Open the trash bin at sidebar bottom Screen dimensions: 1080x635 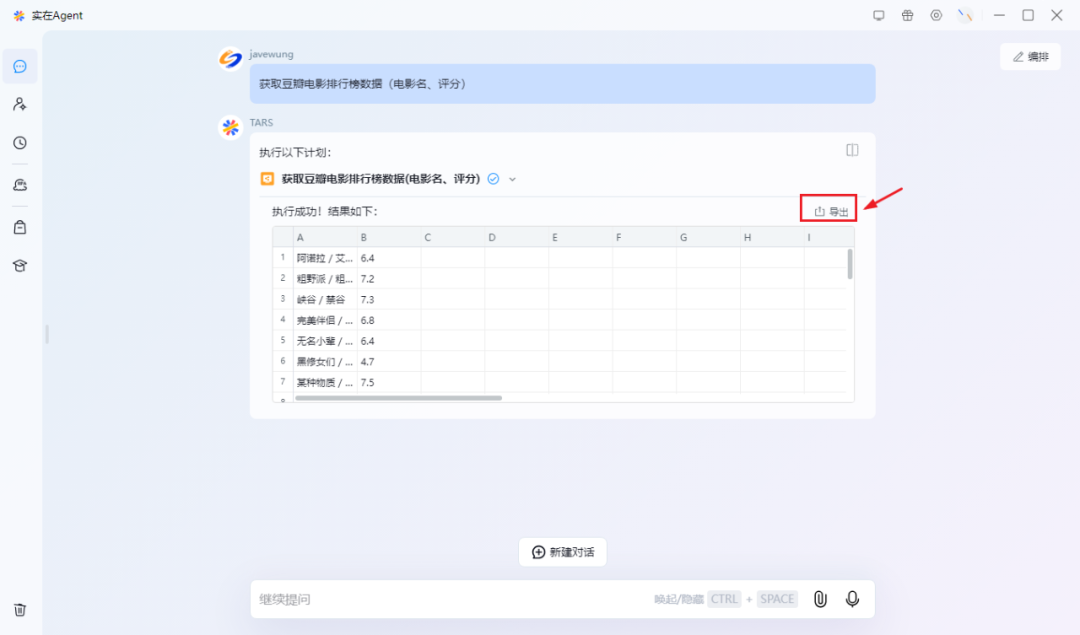[x=20, y=609]
